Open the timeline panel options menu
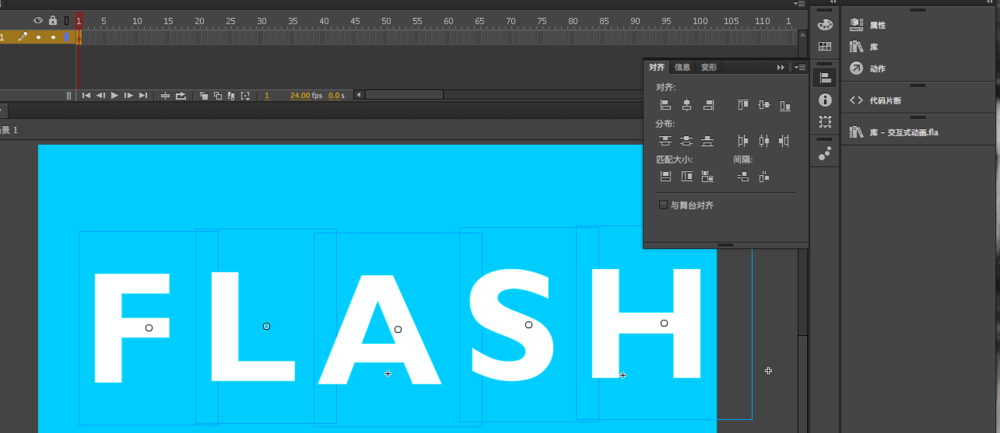 (x=799, y=3)
